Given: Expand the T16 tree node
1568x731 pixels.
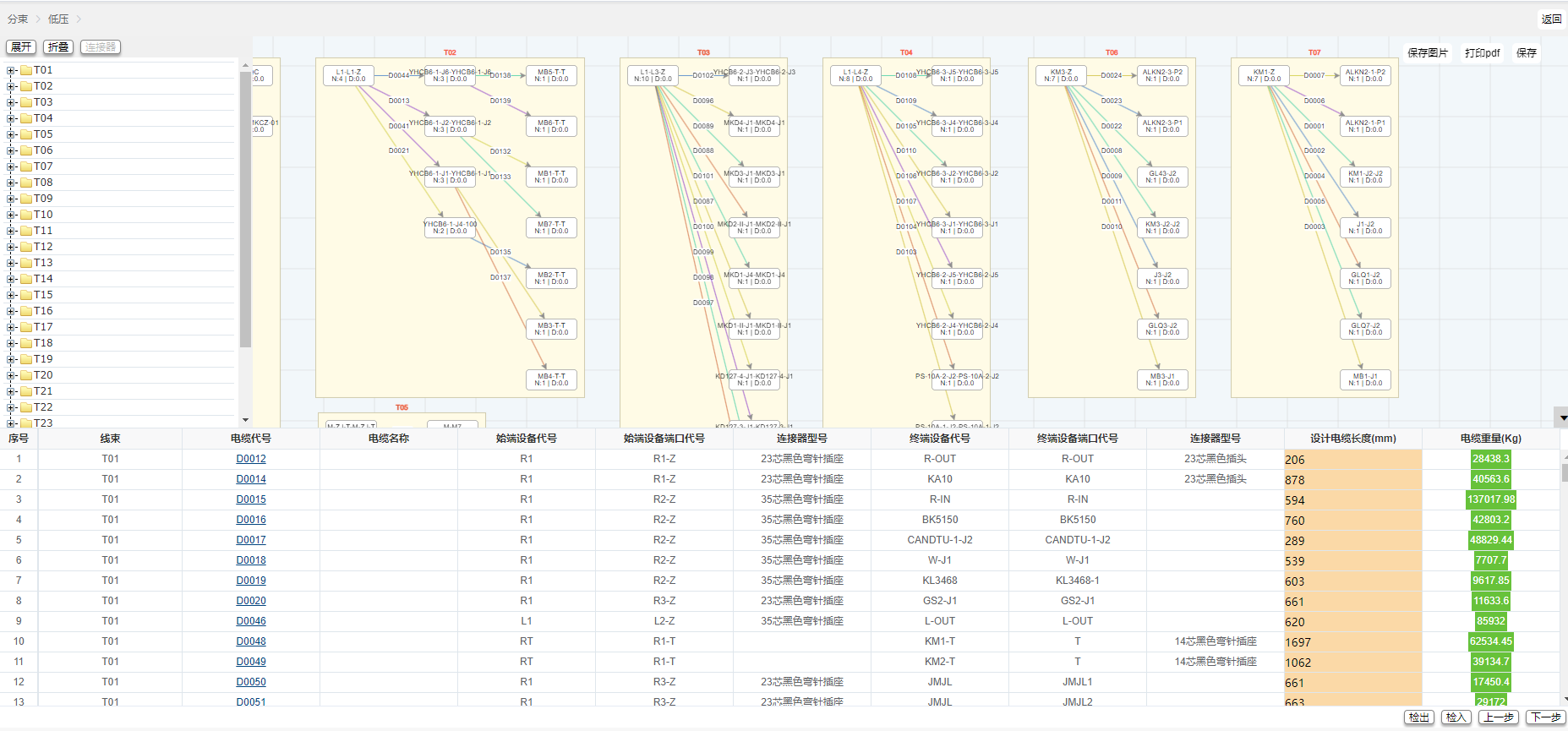Looking at the screenshot, I should tap(11, 312).
